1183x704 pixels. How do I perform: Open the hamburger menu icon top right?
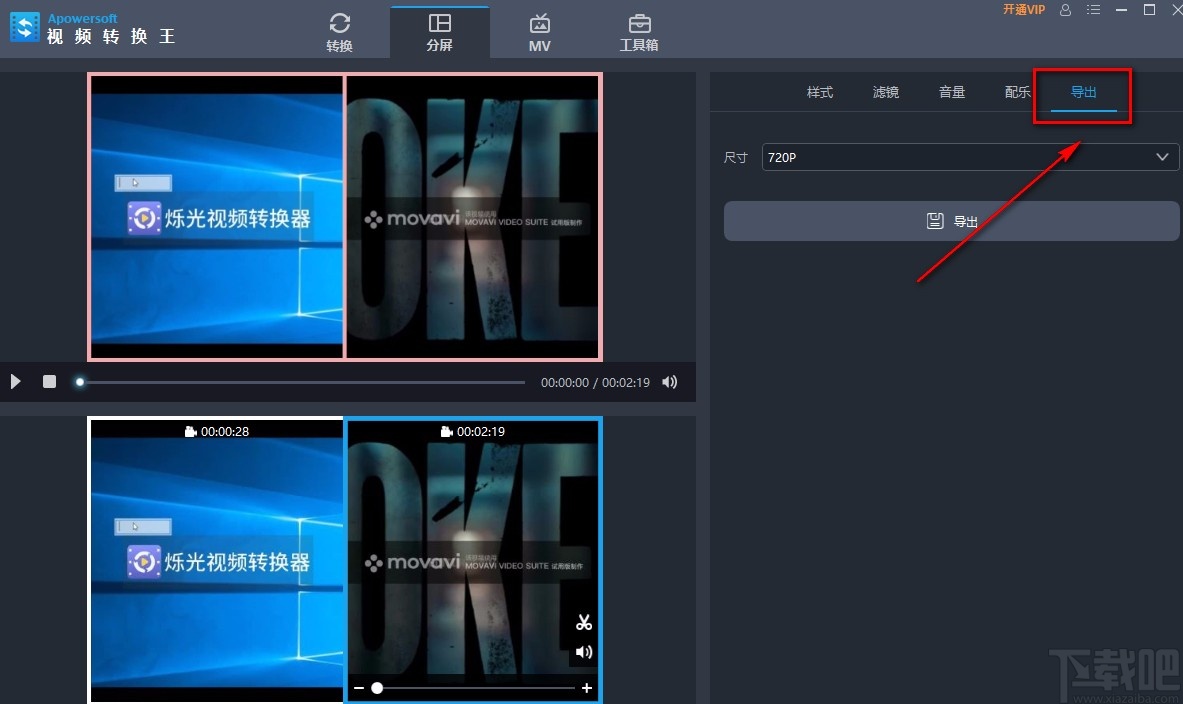[x=1094, y=10]
